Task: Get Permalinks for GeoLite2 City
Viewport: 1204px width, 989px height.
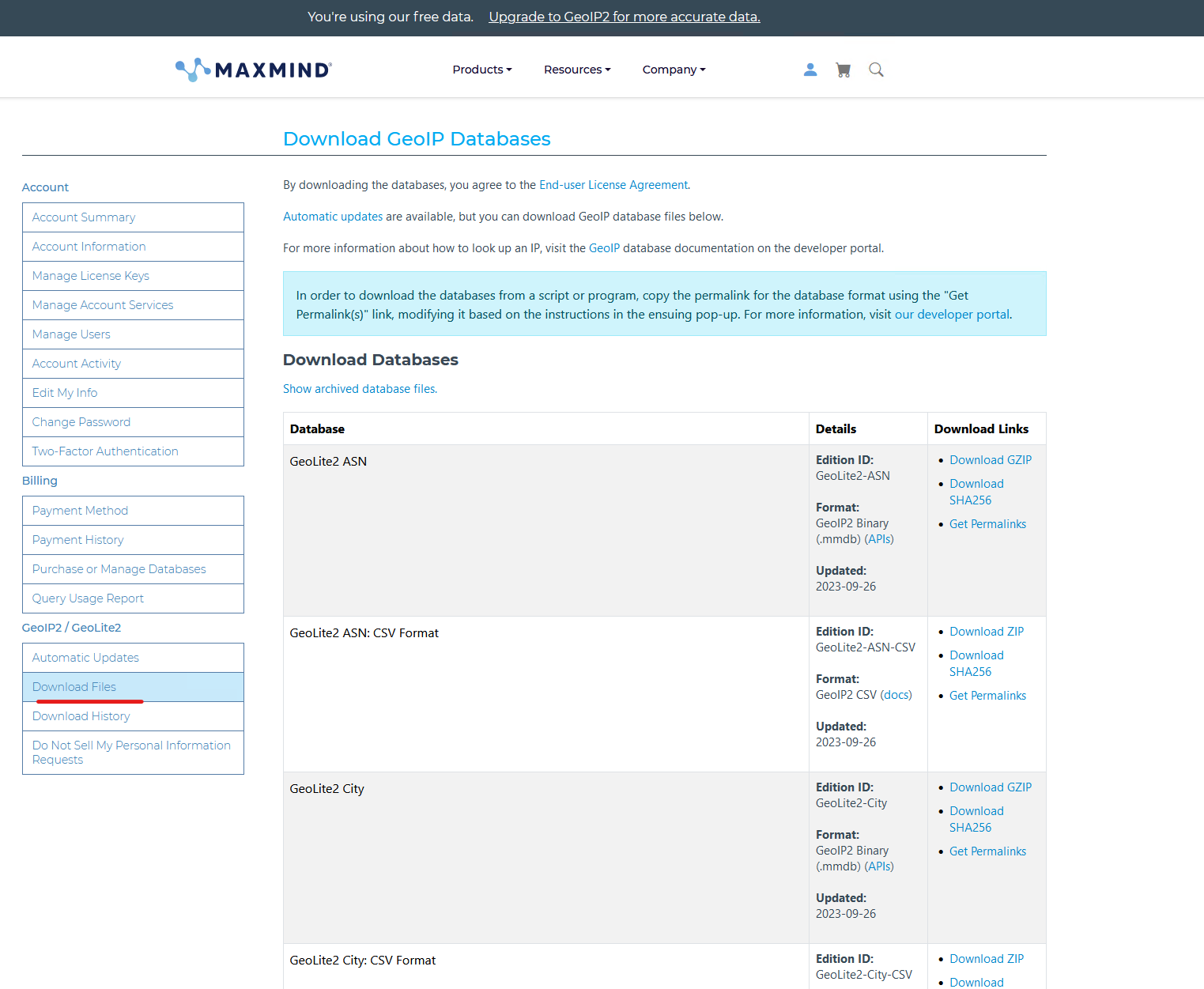Action: coord(987,851)
